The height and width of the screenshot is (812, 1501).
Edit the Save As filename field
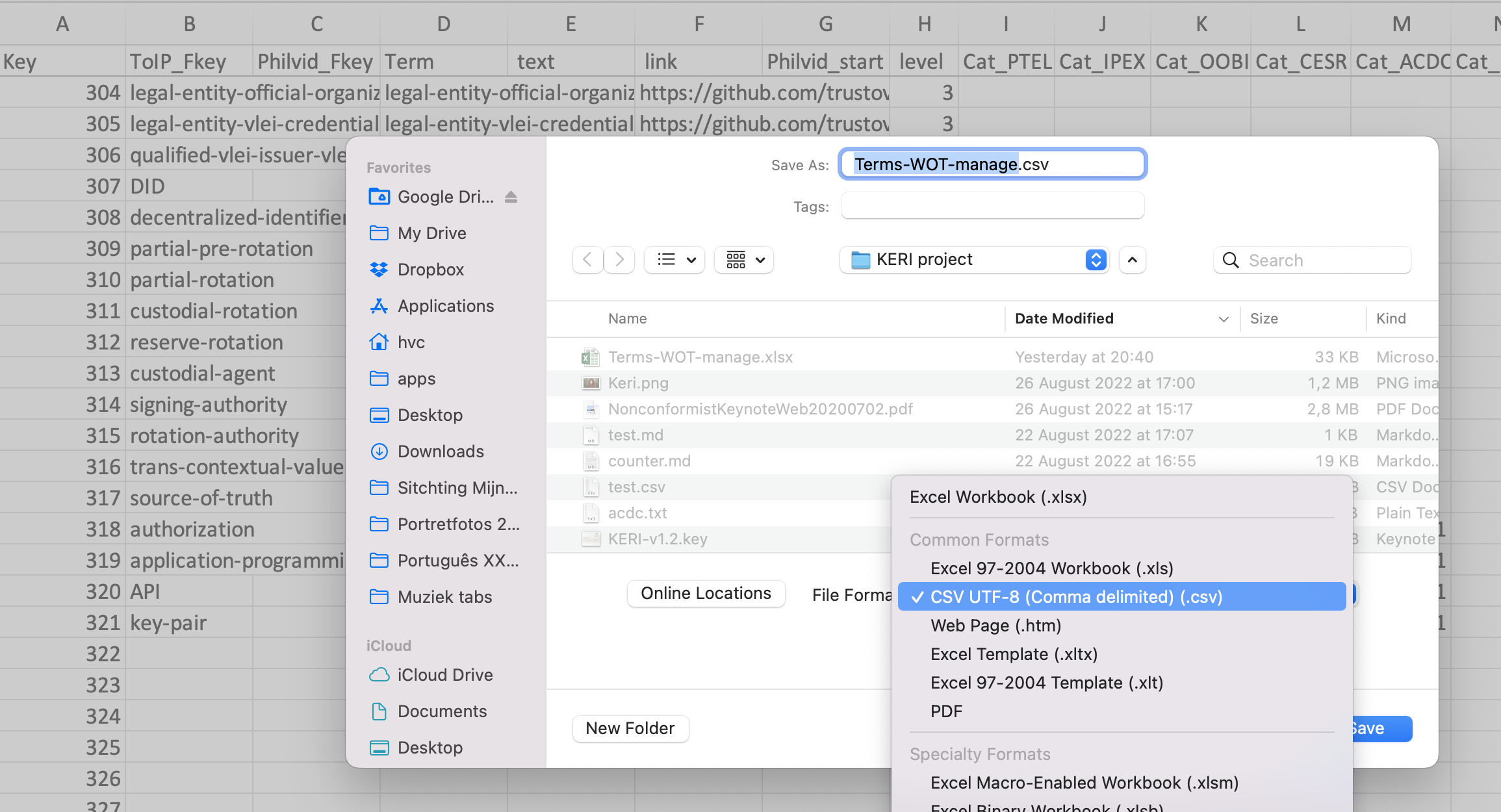coord(993,163)
